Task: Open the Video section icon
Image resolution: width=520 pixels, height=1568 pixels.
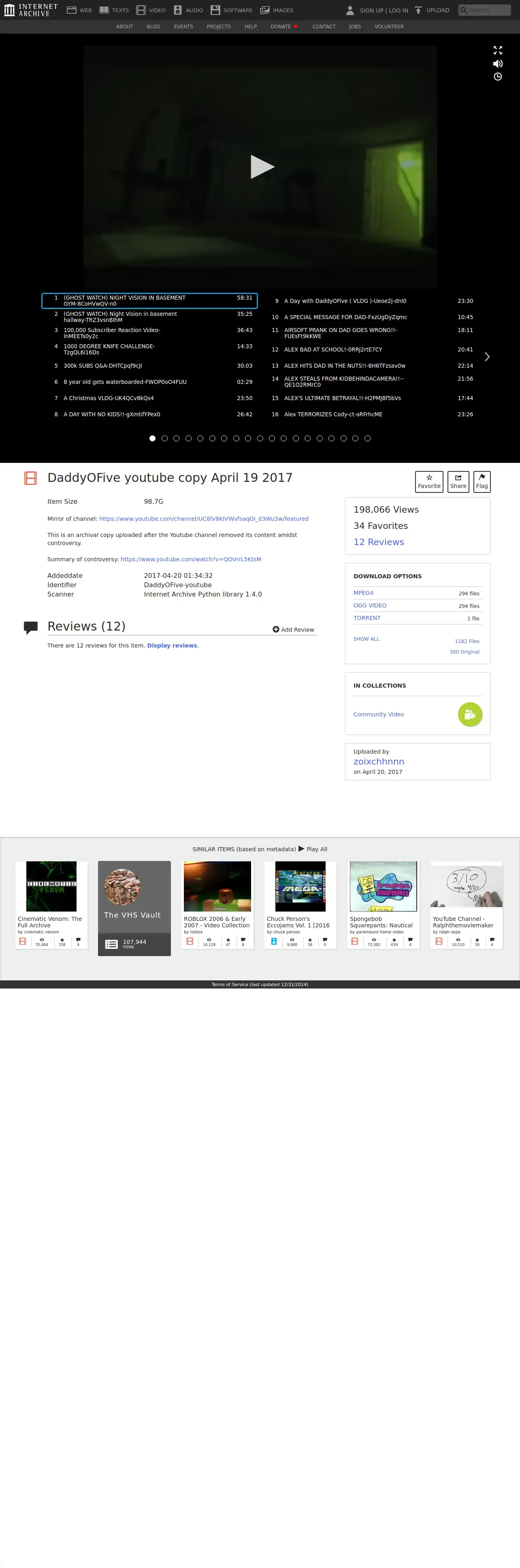Action: click(141, 11)
